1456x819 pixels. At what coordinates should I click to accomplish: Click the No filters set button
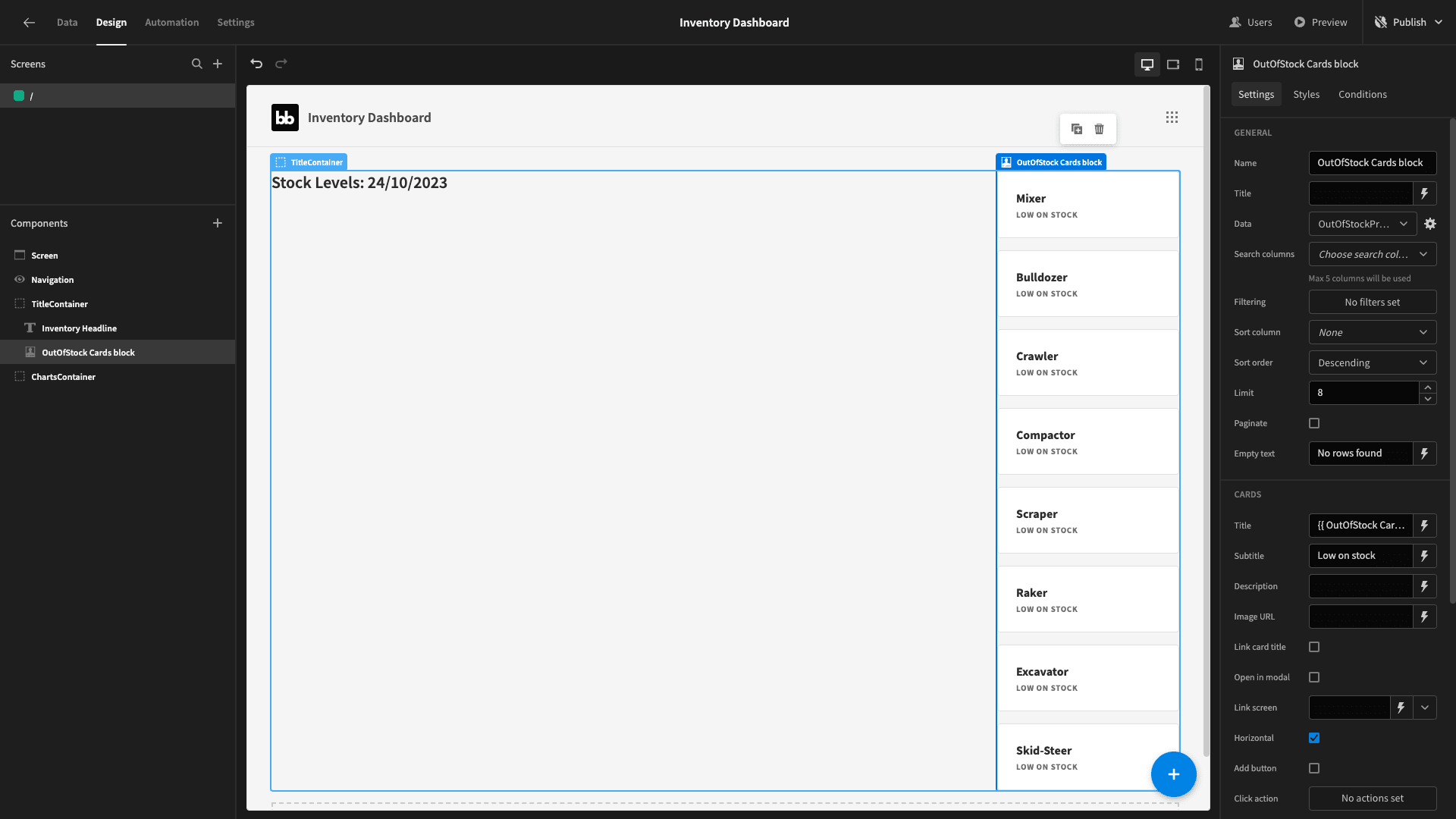tap(1373, 302)
